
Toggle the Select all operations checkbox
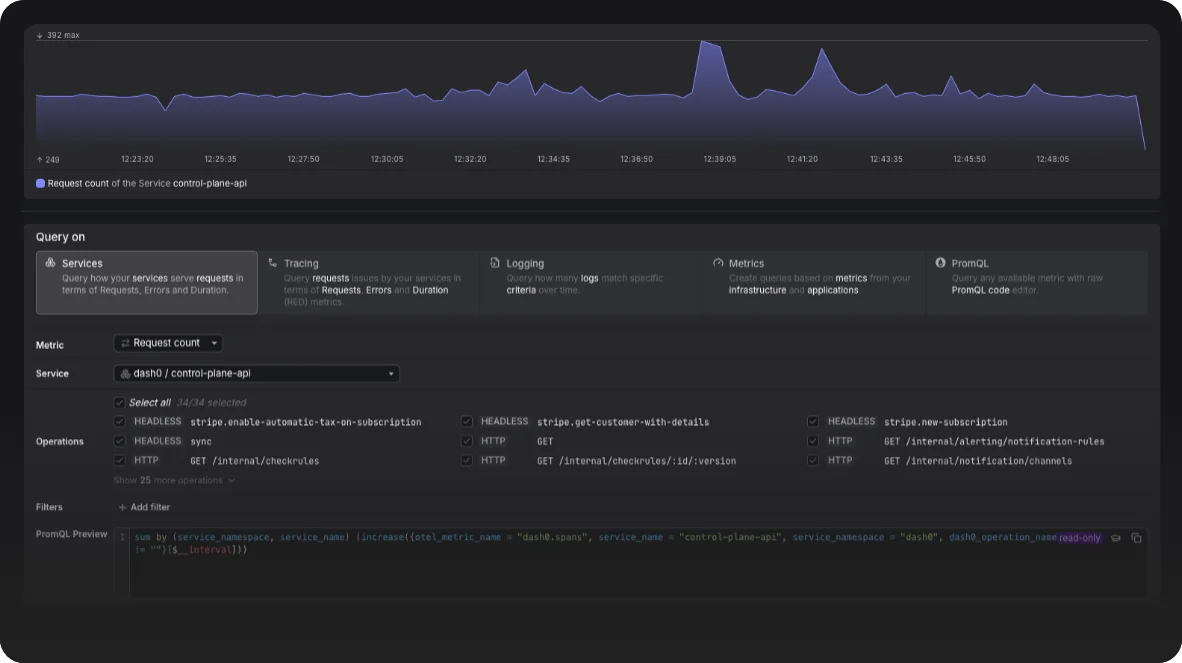[x=119, y=402]
